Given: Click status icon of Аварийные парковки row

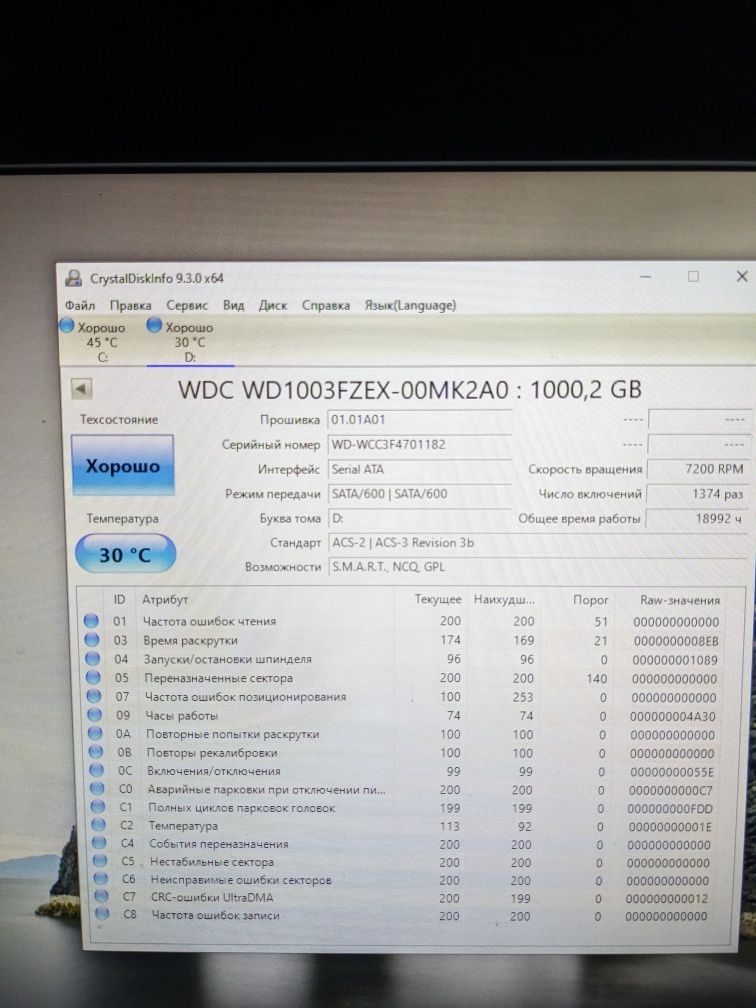Looking at the screenshot, I should 97,788.
